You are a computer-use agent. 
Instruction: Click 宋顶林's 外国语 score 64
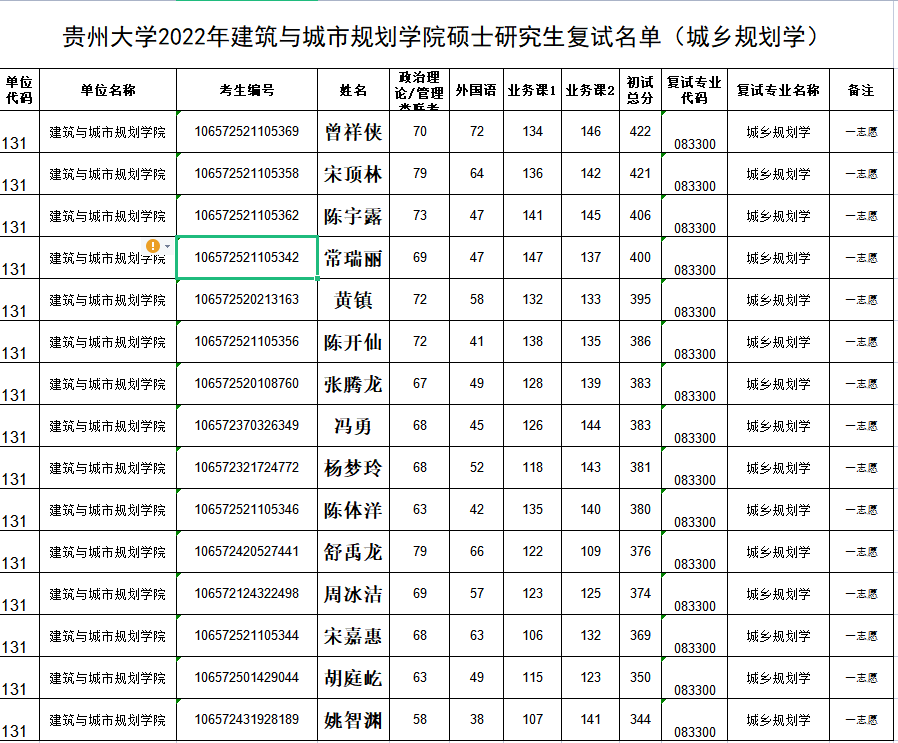click(x=476, y=174)
